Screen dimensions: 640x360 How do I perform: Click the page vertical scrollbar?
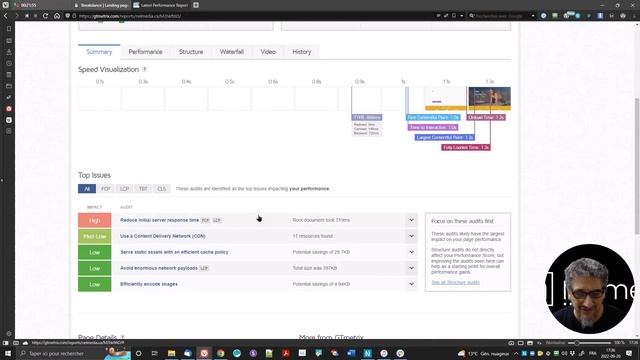point(637,165)
